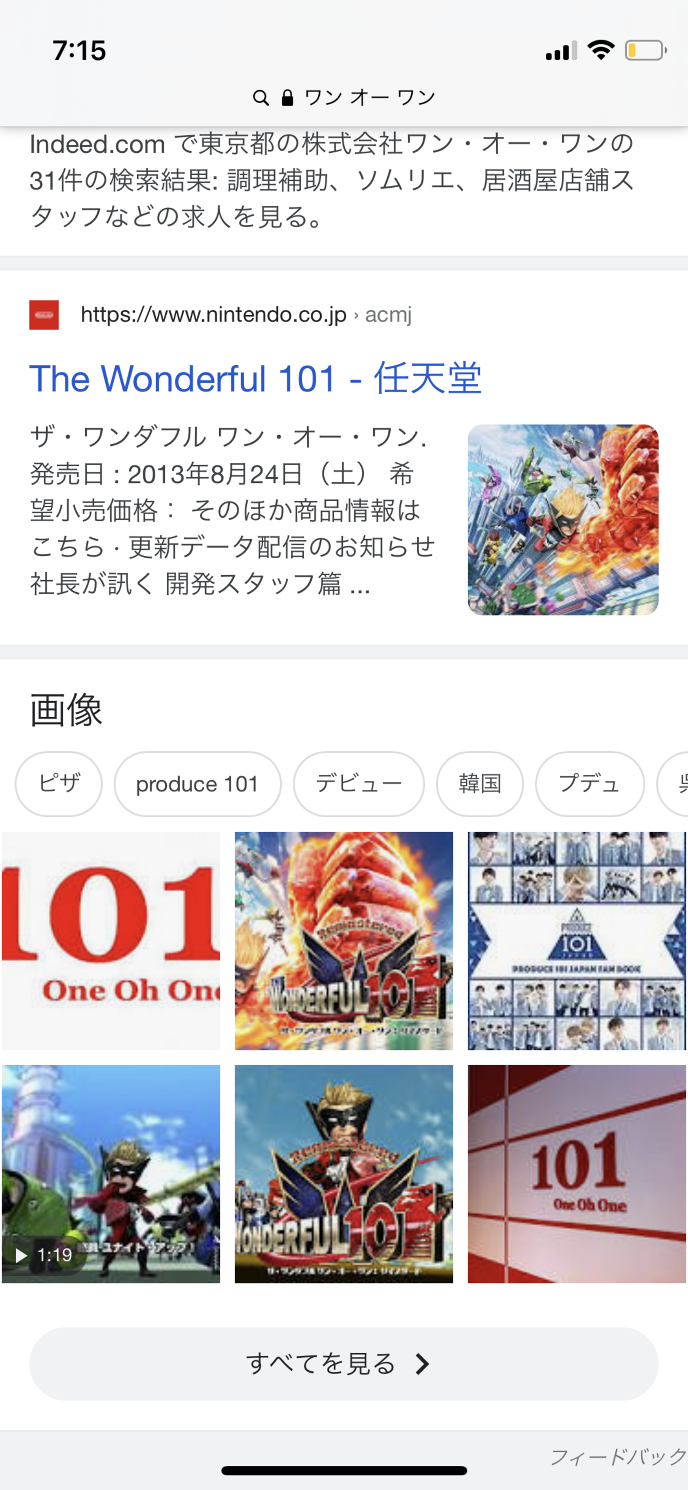
Task: Tap the search magnifier icon in address bar
Action: [261, 98]
